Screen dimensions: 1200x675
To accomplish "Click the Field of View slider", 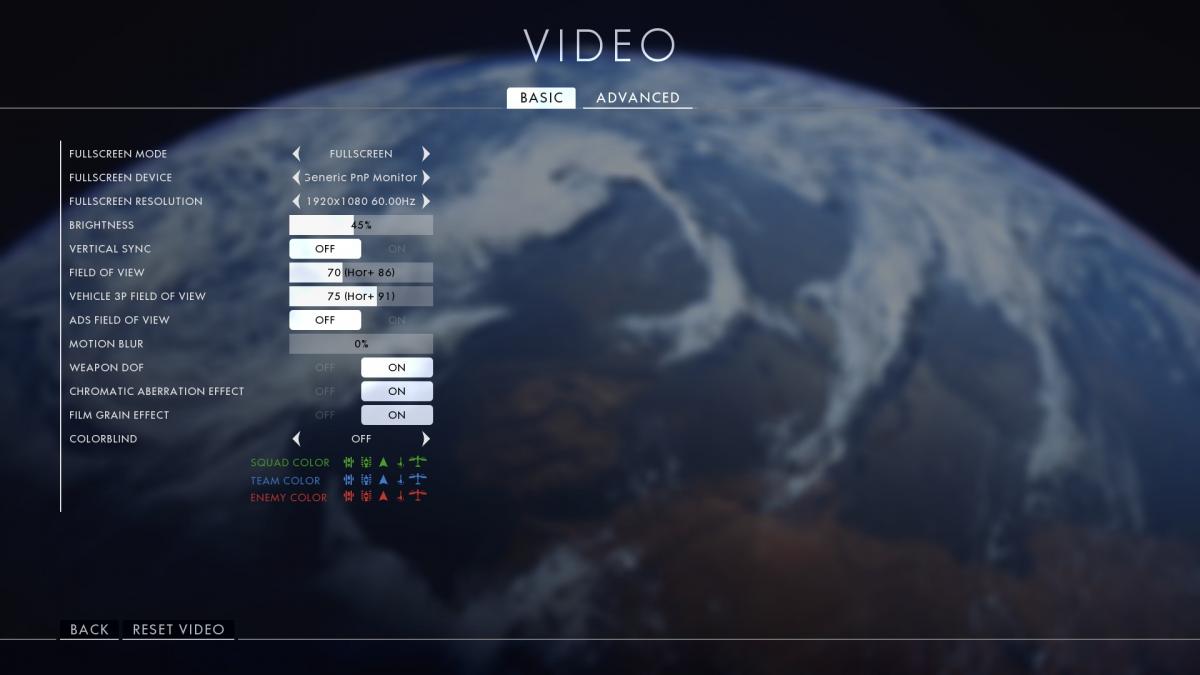I will pyautogui.click(x=361, y=272).
